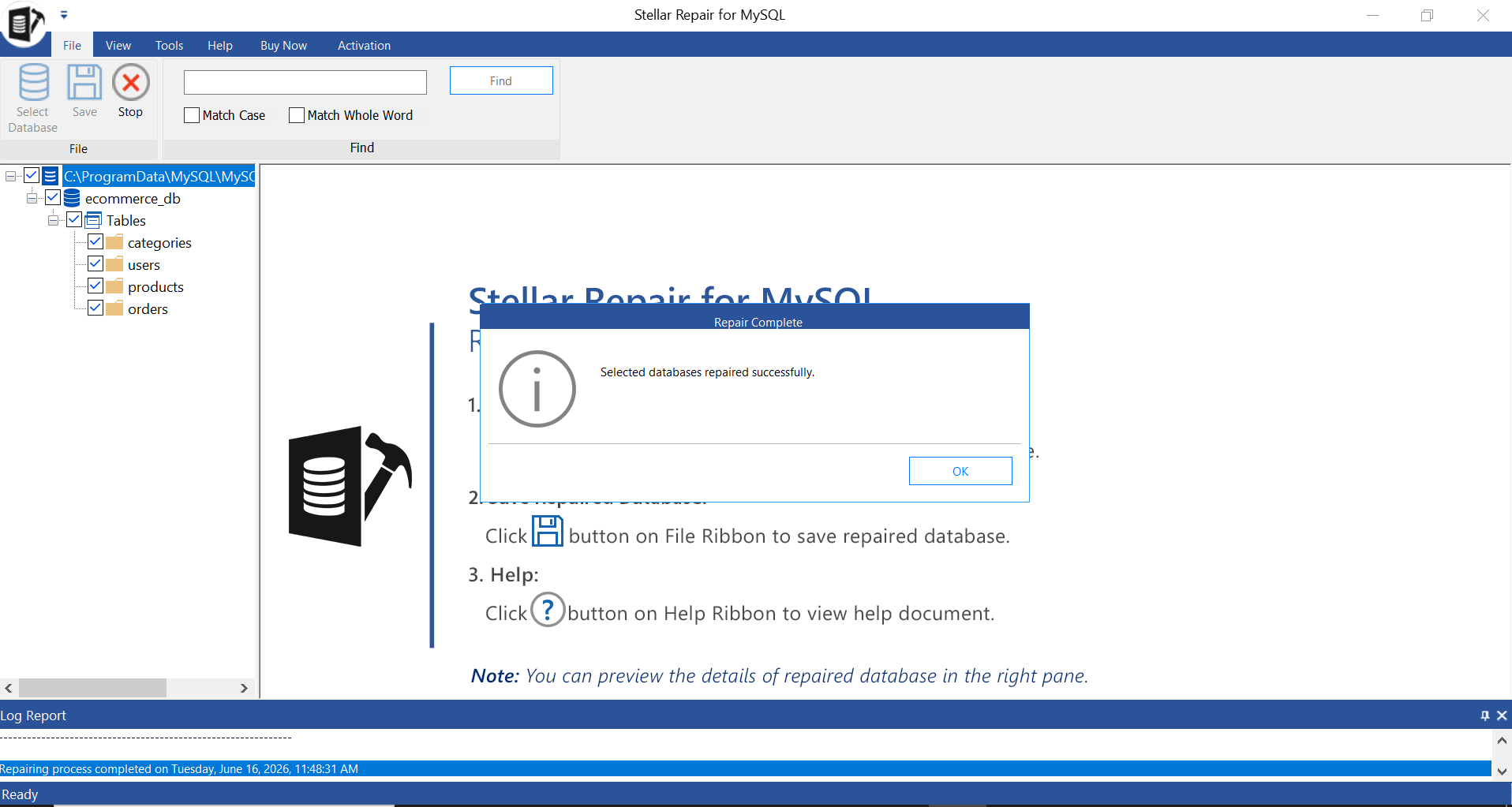Screen dimensions: 1512x807
Task: Click the help question mark icon
Action: 548,610
